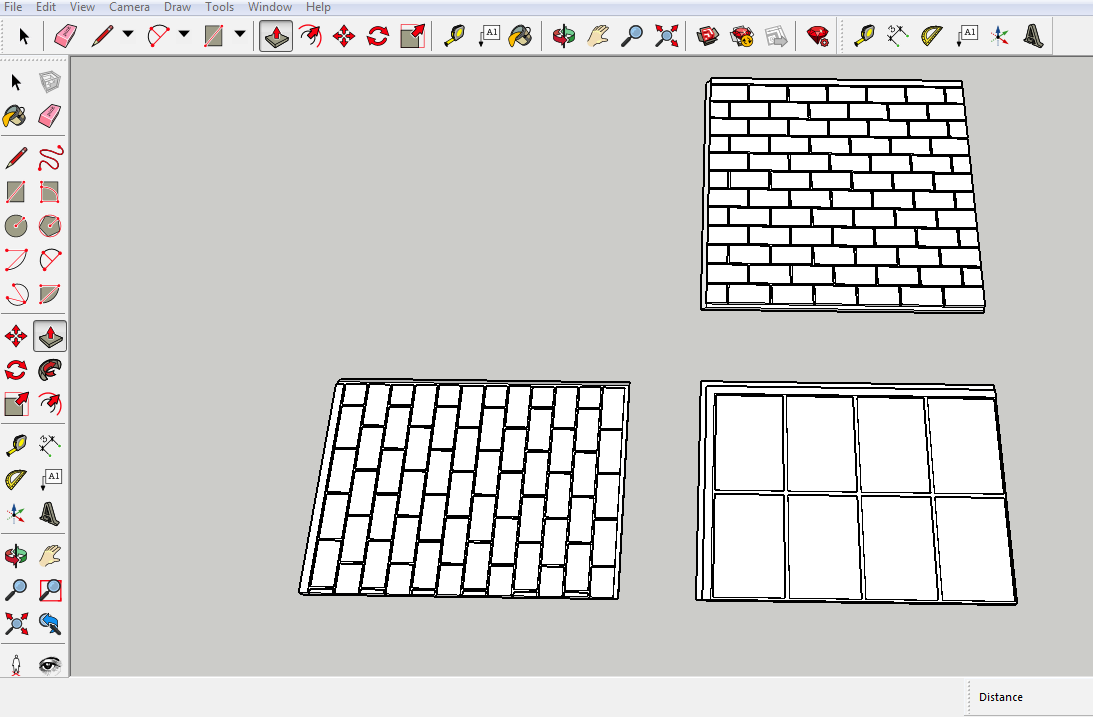Screen dimensions: 1093x717
Task: Select the Protractor tool
Action: click(930, 37)
